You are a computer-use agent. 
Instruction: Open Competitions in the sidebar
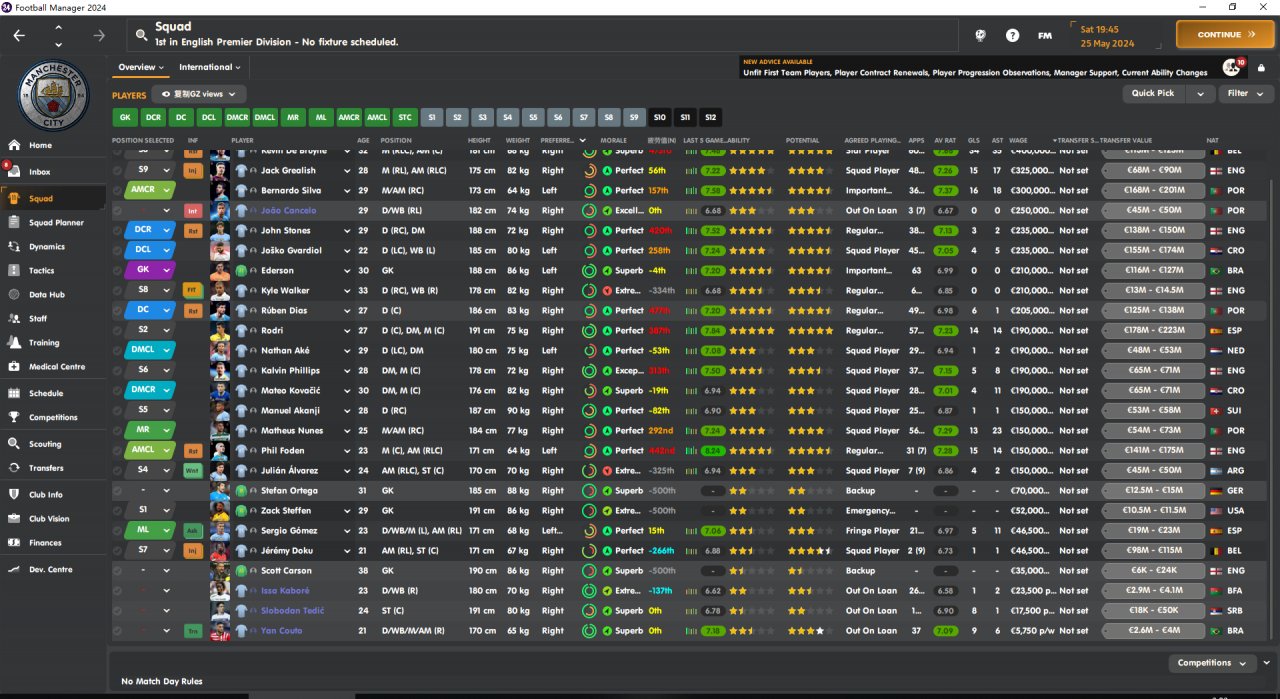pyautogui.click(x=53, y=417)
